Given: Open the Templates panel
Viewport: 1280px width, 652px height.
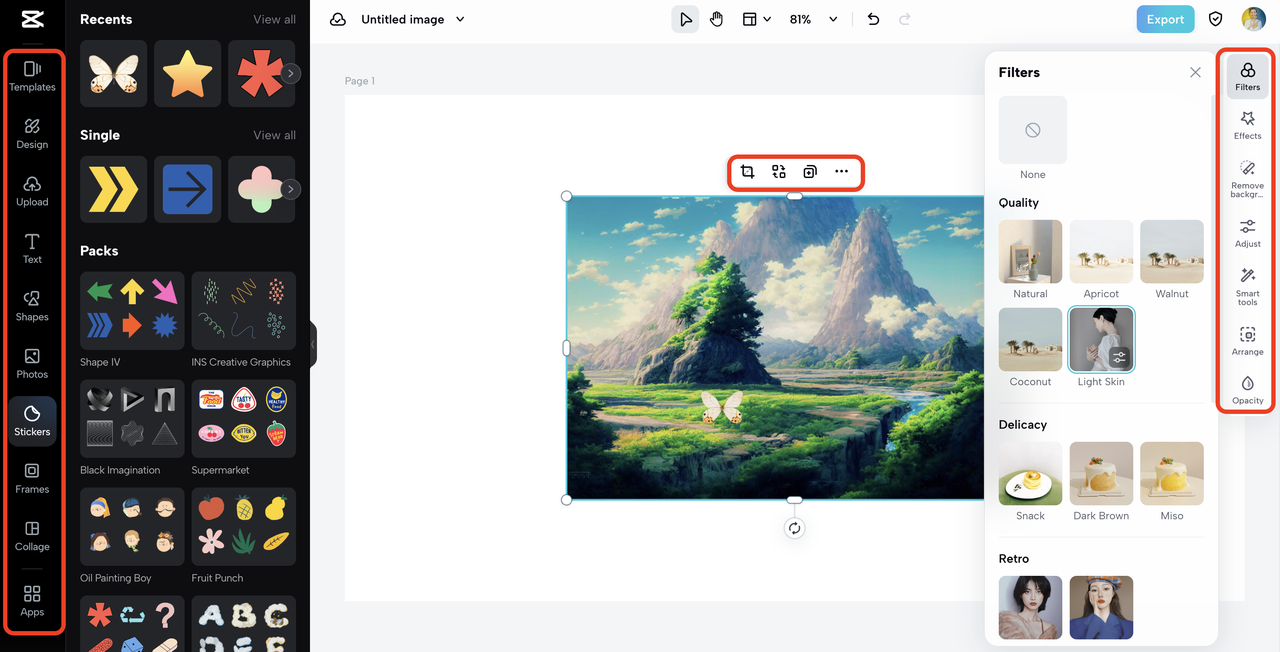Looking at the screenshot, I should 32,76.
